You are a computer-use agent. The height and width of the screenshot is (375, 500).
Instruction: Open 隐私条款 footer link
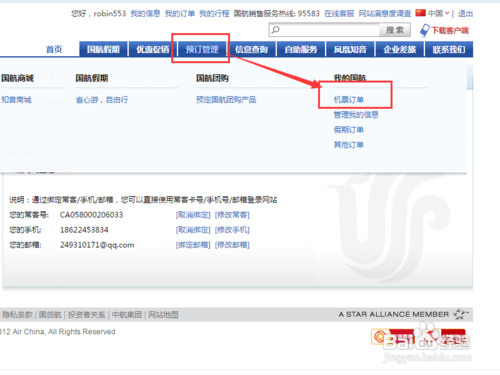click(17, 315)
